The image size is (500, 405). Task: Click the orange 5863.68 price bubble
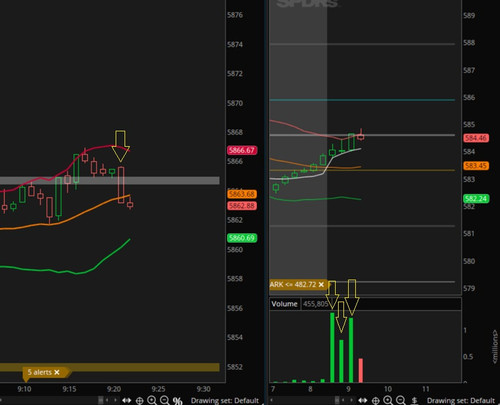[242, 194]
